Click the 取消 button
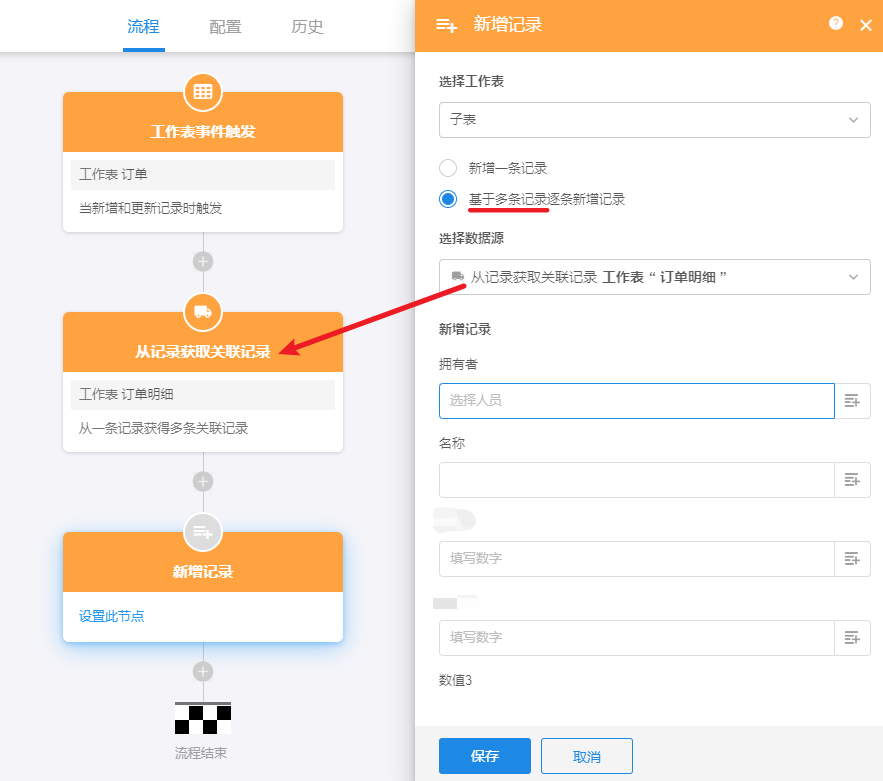The width and height of the screenshot is (883, 781). (587, 756)
